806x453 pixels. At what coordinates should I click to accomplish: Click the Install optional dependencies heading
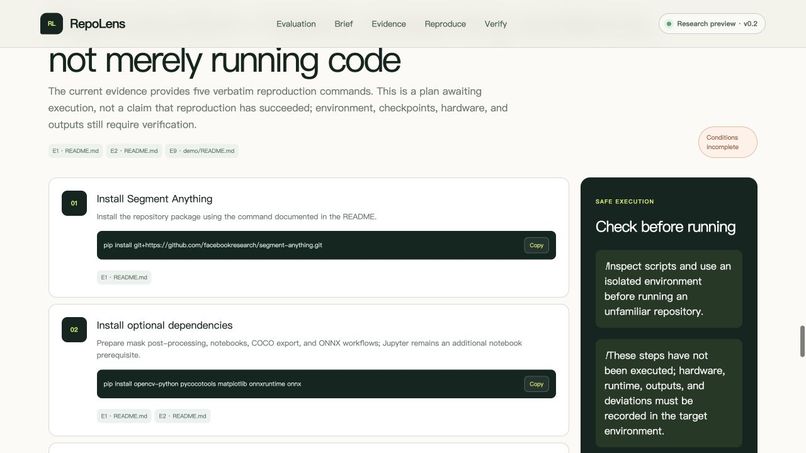[164, 325]
